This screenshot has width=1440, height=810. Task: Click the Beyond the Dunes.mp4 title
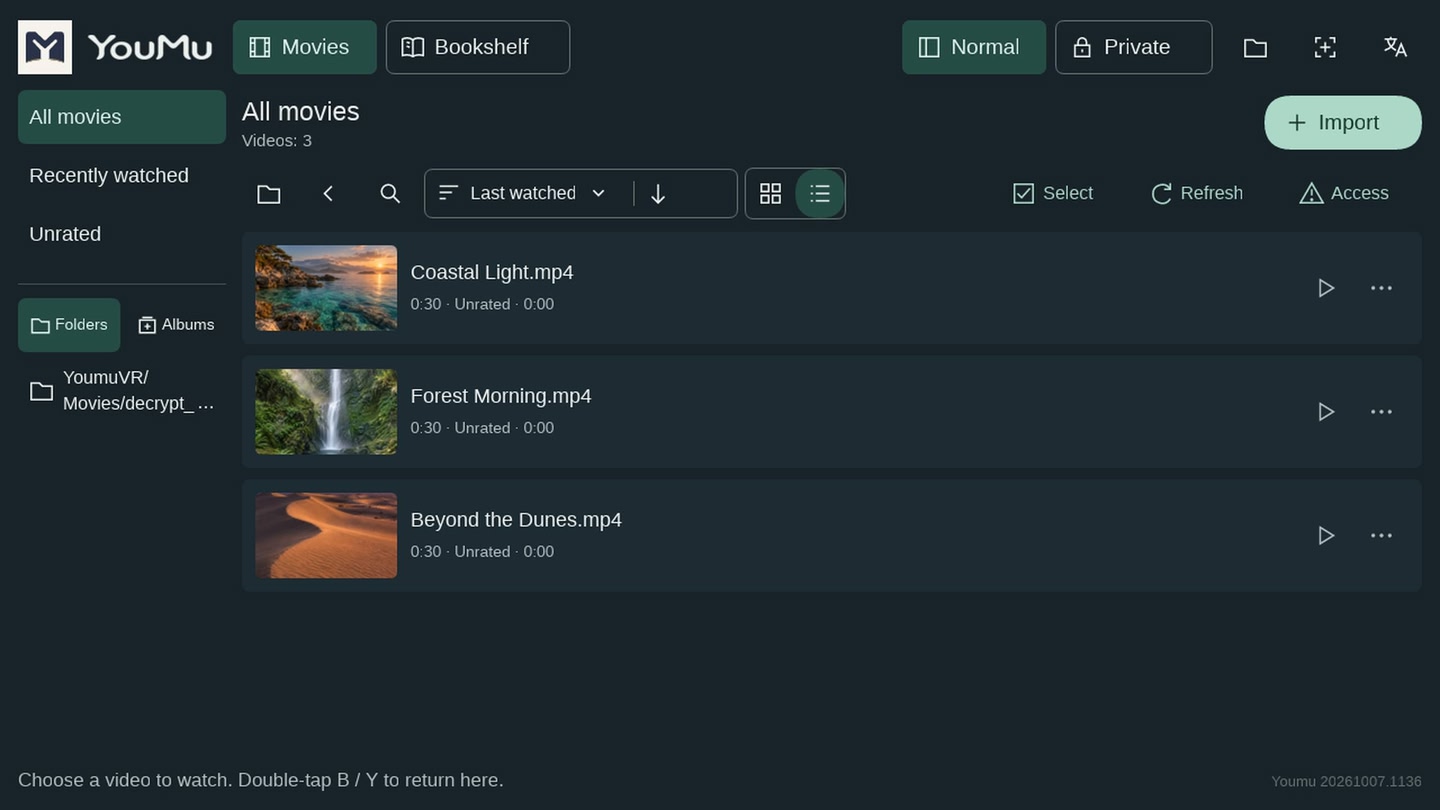(516, 520)
